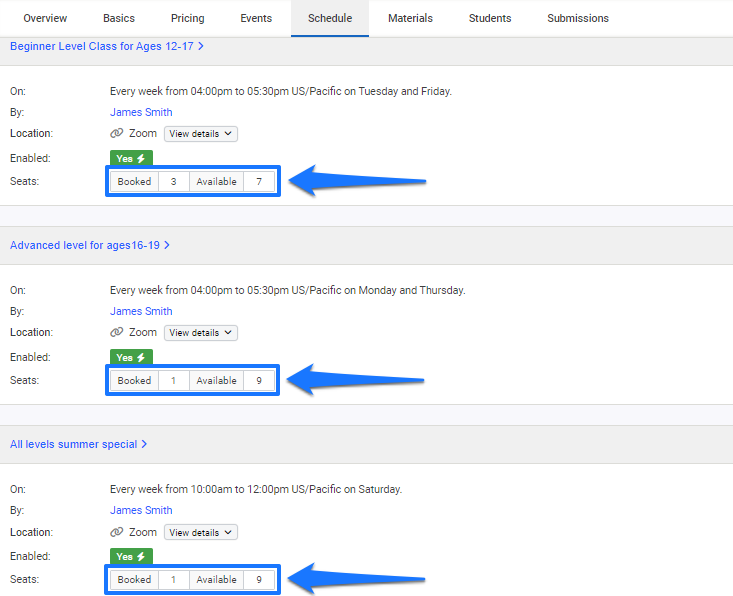Screen dimensions: 733x596
Task: Click Available count 7 in the Beginner class seats
Action: coord(259,181)
